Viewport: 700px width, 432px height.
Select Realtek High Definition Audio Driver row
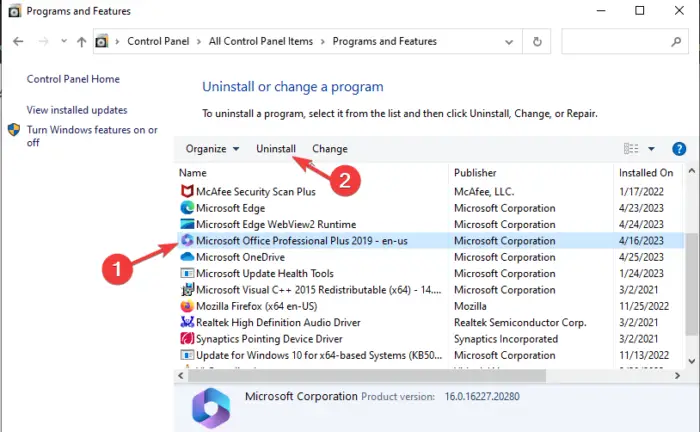(430, 322)
